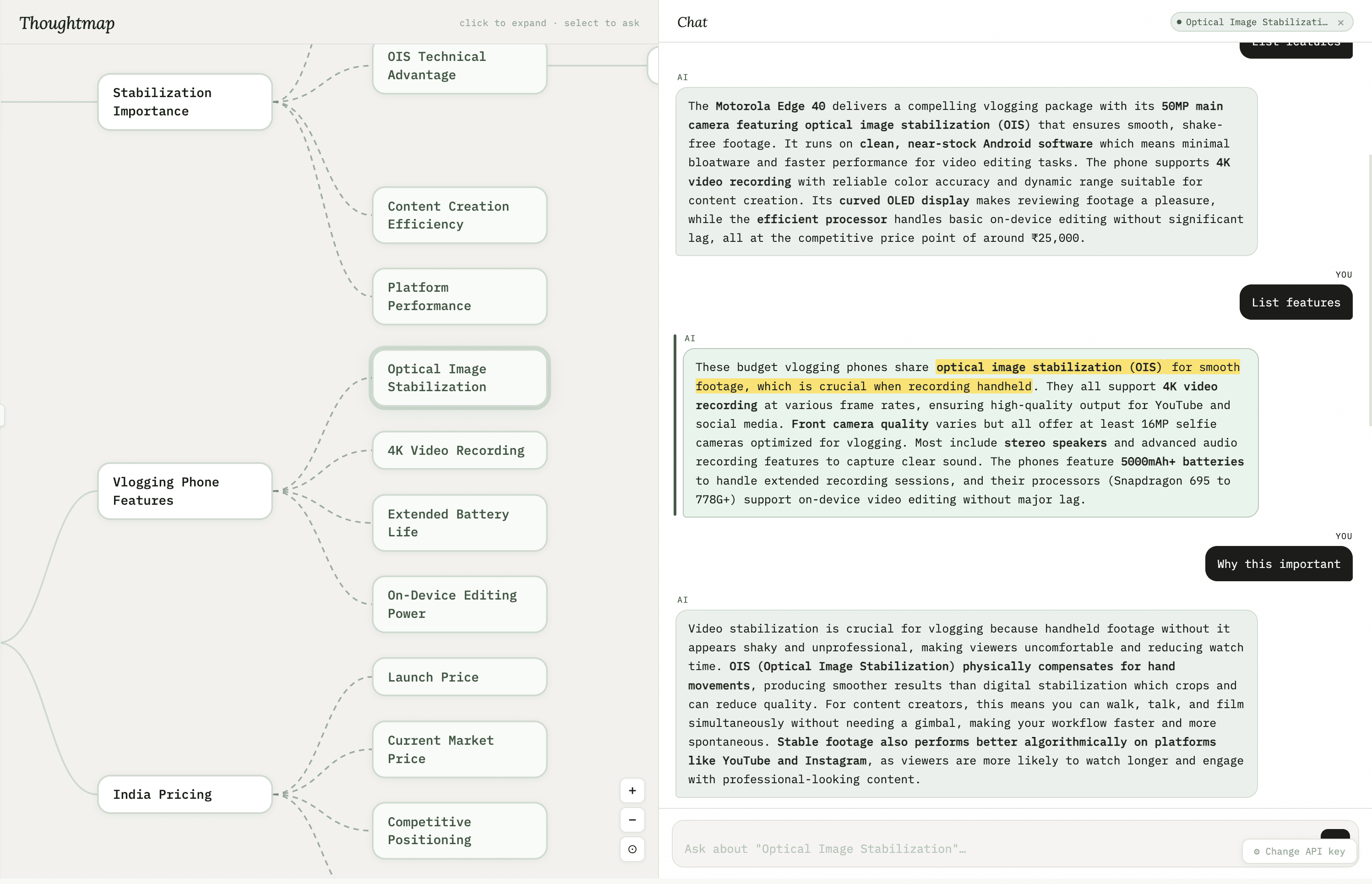Click the Content Creation Efficiency node
Screen dimensions: 1372x884
pos(459,215)
